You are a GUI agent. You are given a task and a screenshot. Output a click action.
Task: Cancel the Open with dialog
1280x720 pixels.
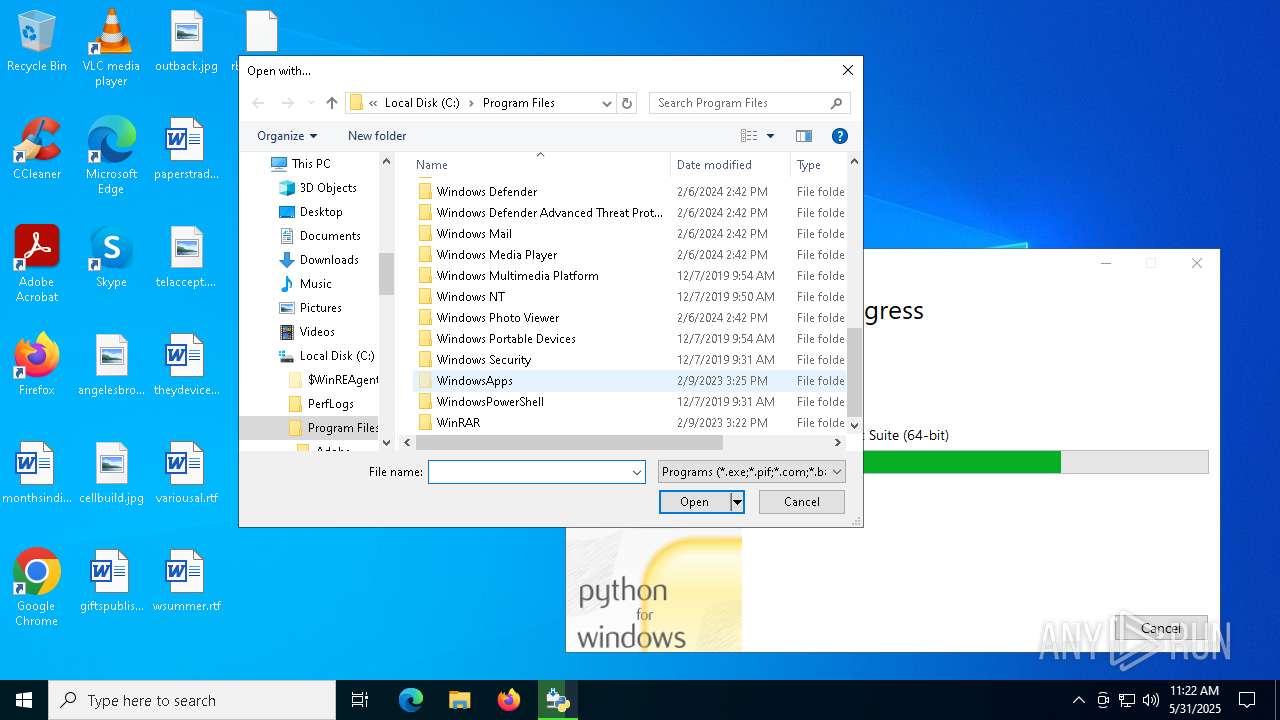point(802,502)
